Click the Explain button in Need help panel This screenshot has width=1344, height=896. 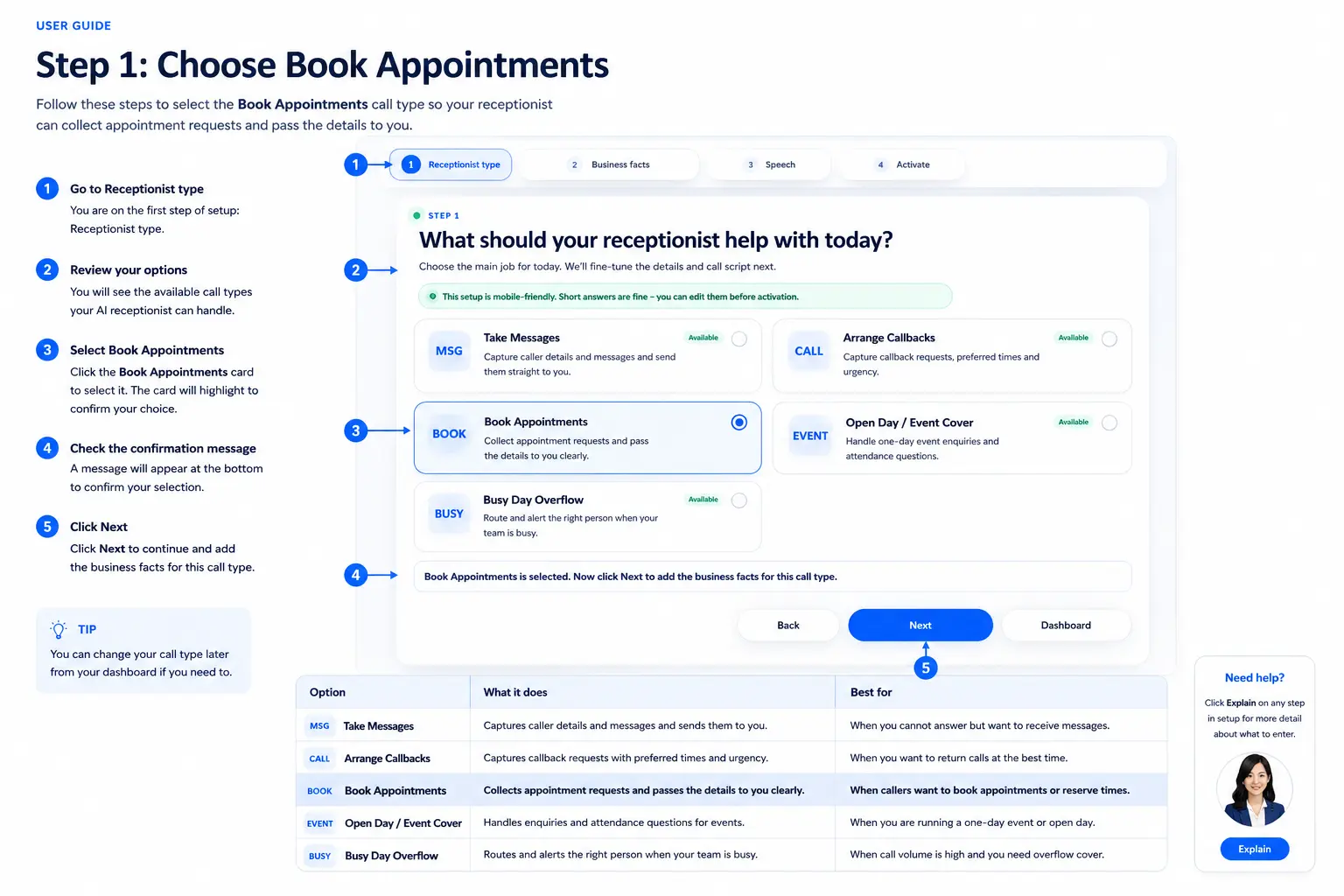coord(1255,849)
